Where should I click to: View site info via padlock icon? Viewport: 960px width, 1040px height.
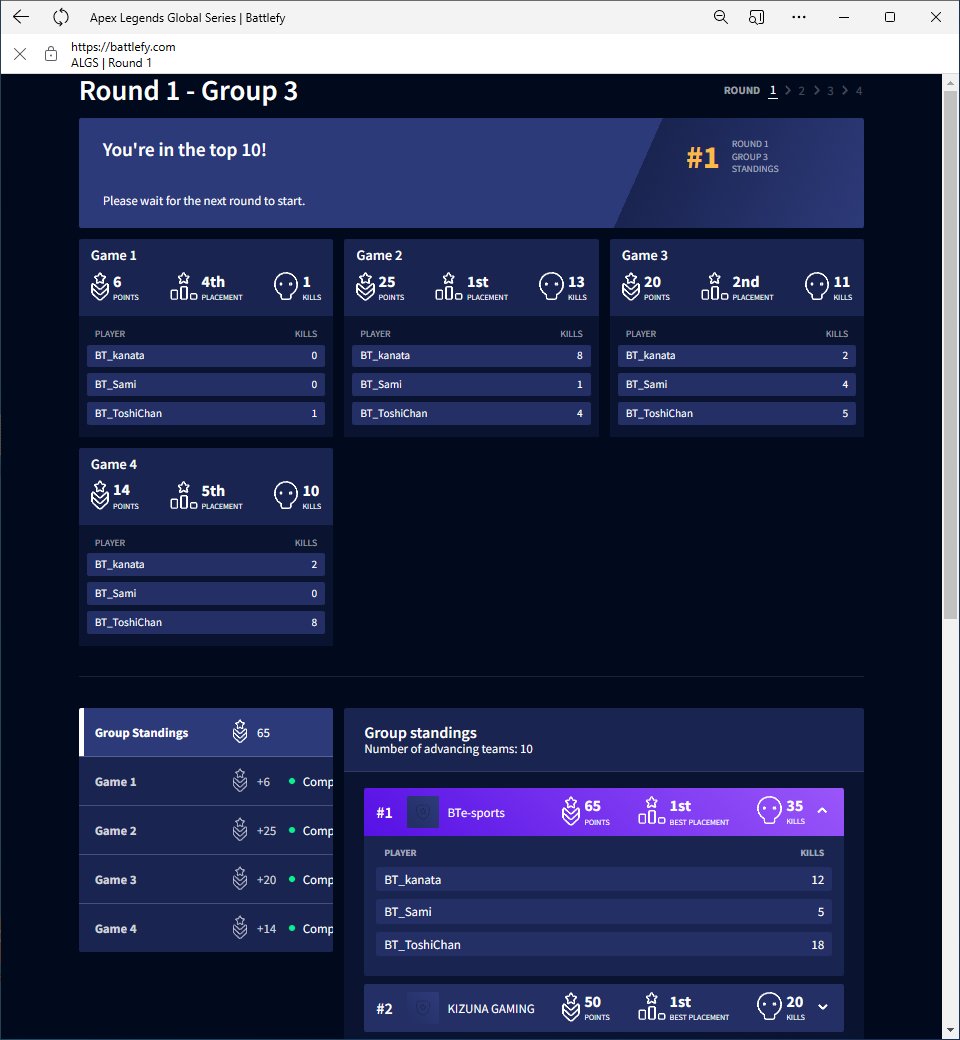click(x=51, y=54)
